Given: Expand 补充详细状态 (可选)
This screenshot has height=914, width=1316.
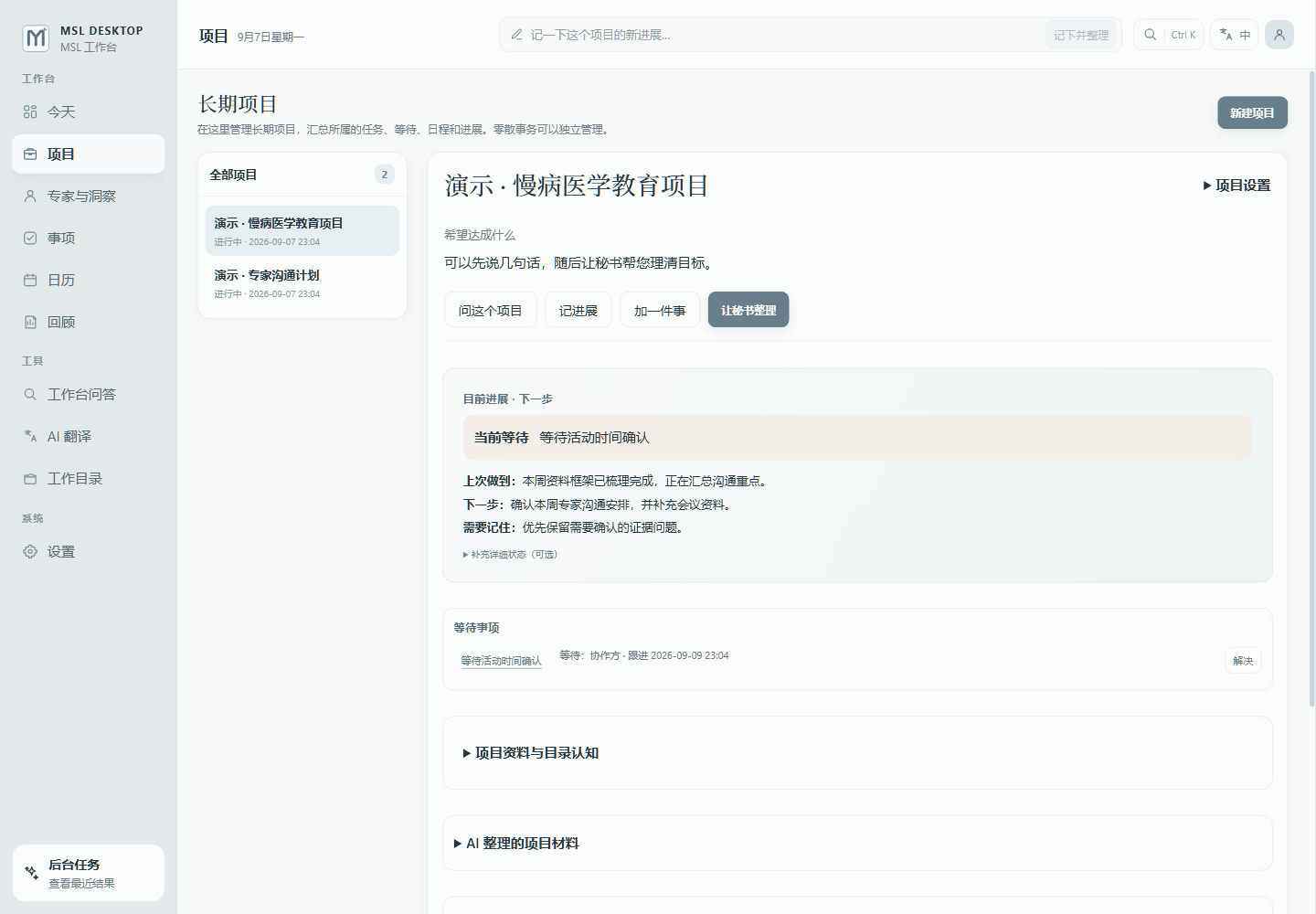Looking at the screenshot, I should [x=511, y=554].
